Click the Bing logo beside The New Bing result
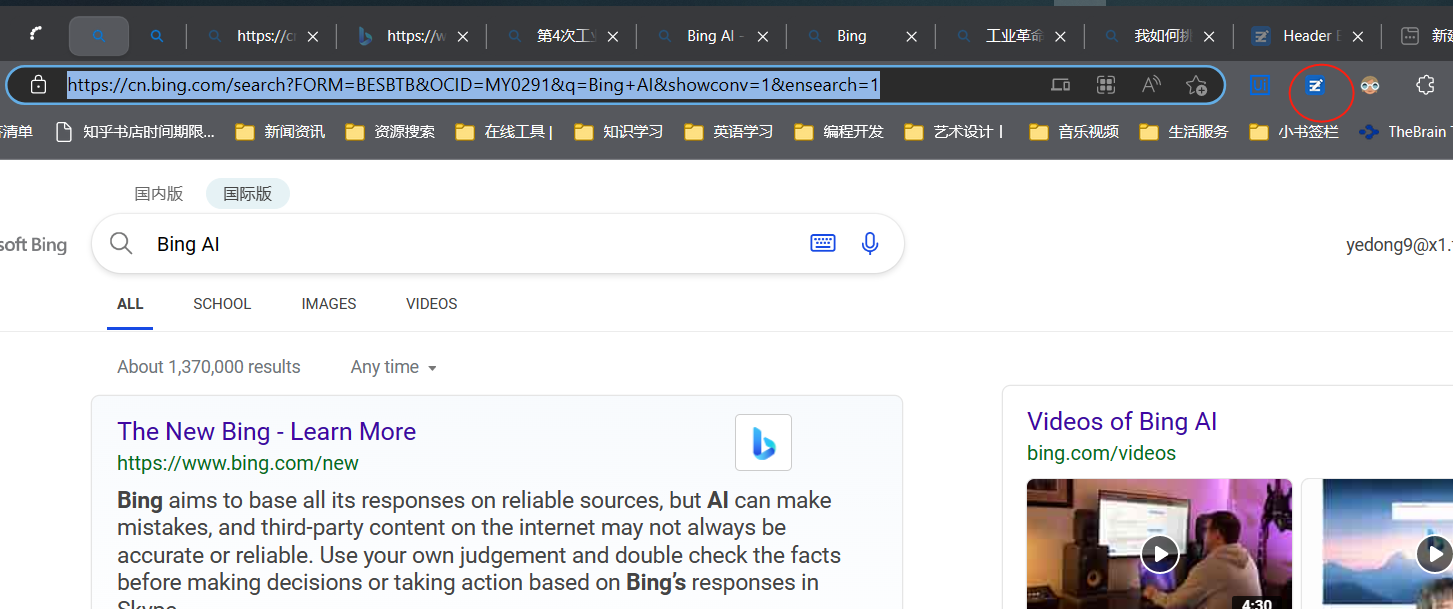Image resolution: width=1453 pixels, height=609 pixels. pos(763,442)
